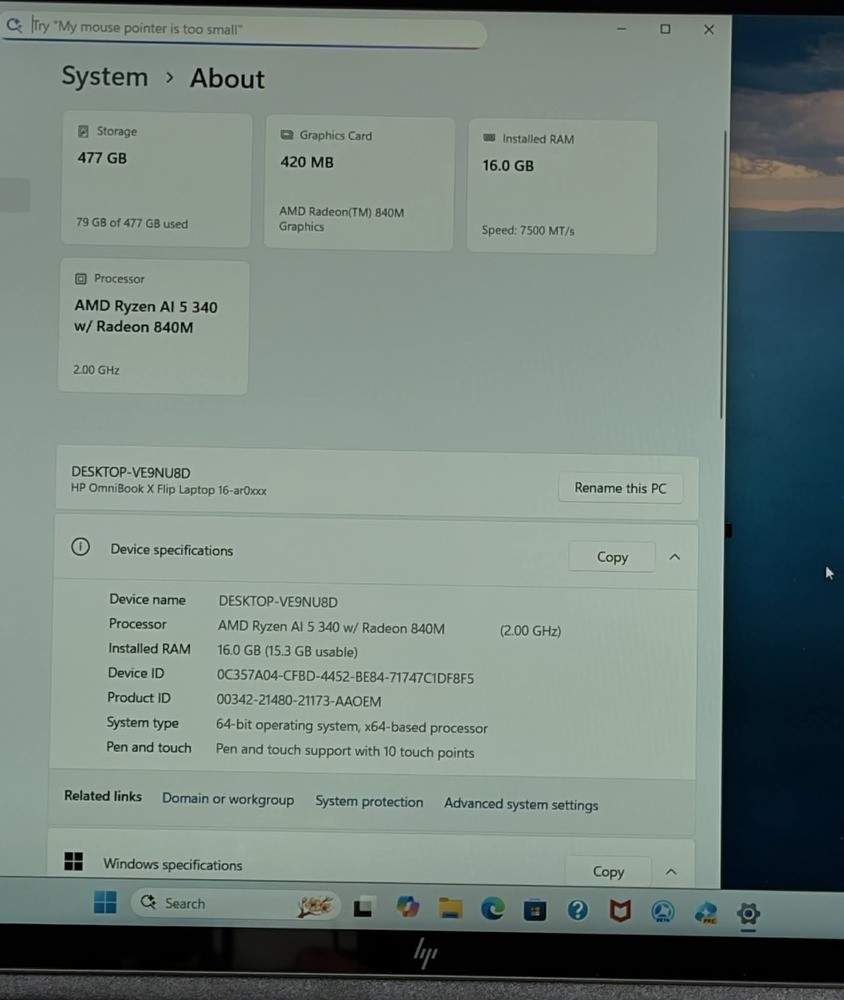Select the Device ID value text
The height and width of the screenshot is (1000, 844).
tap(345, 677)
